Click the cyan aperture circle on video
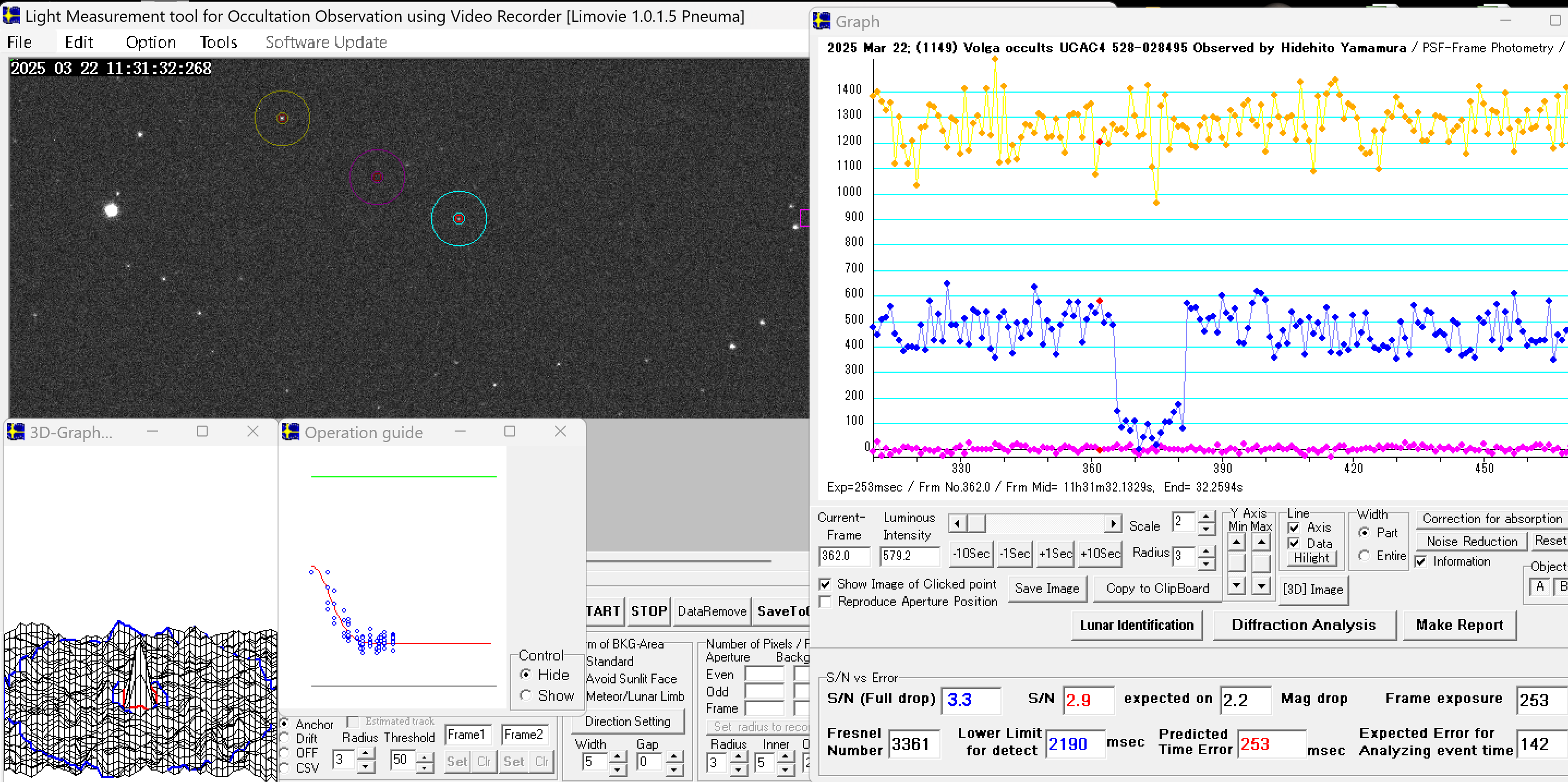The width and height of the screenshot is (1568, 782). coord(459,219)
